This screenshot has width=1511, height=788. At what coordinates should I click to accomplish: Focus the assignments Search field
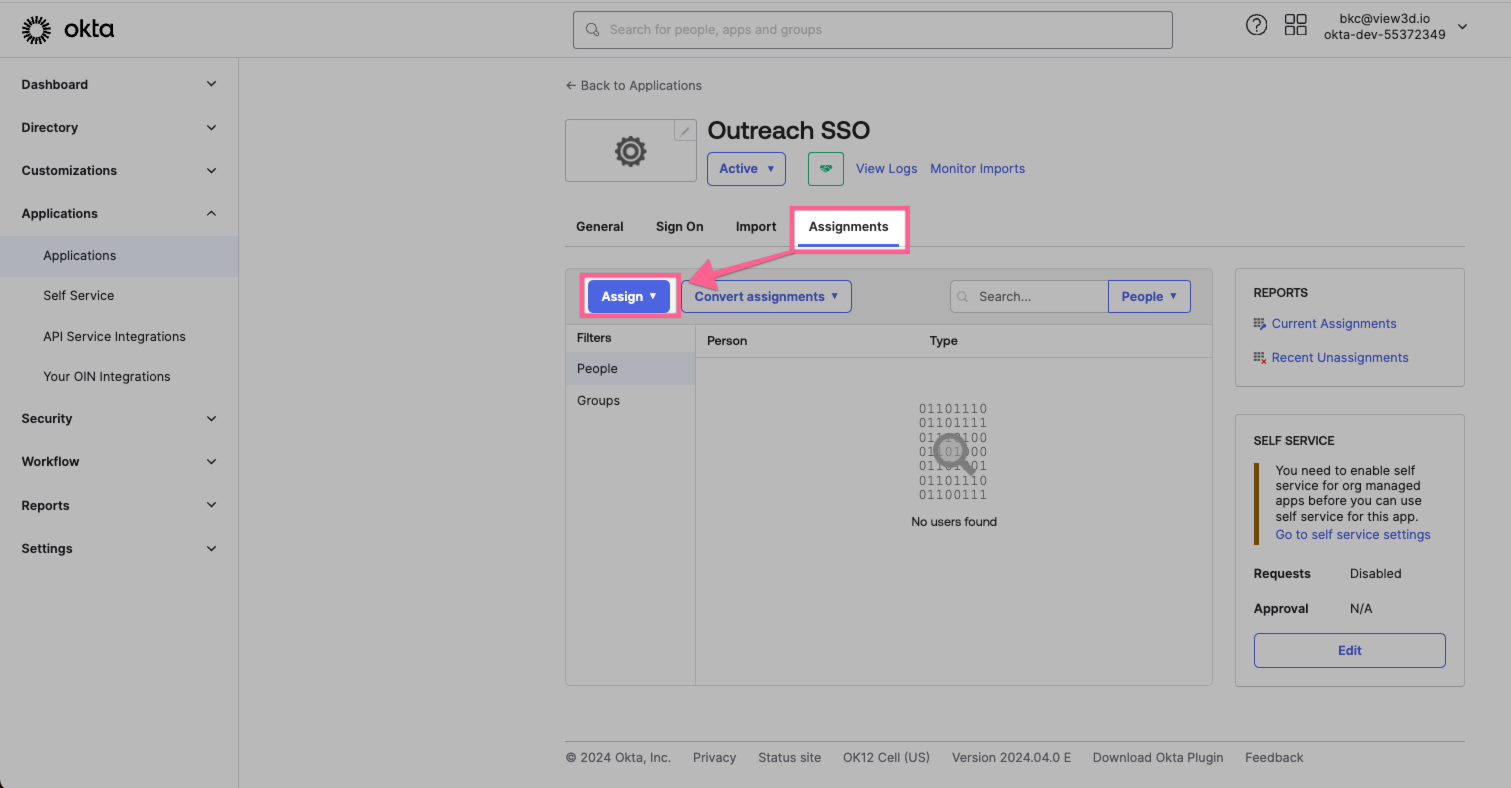coord(1029,297)
